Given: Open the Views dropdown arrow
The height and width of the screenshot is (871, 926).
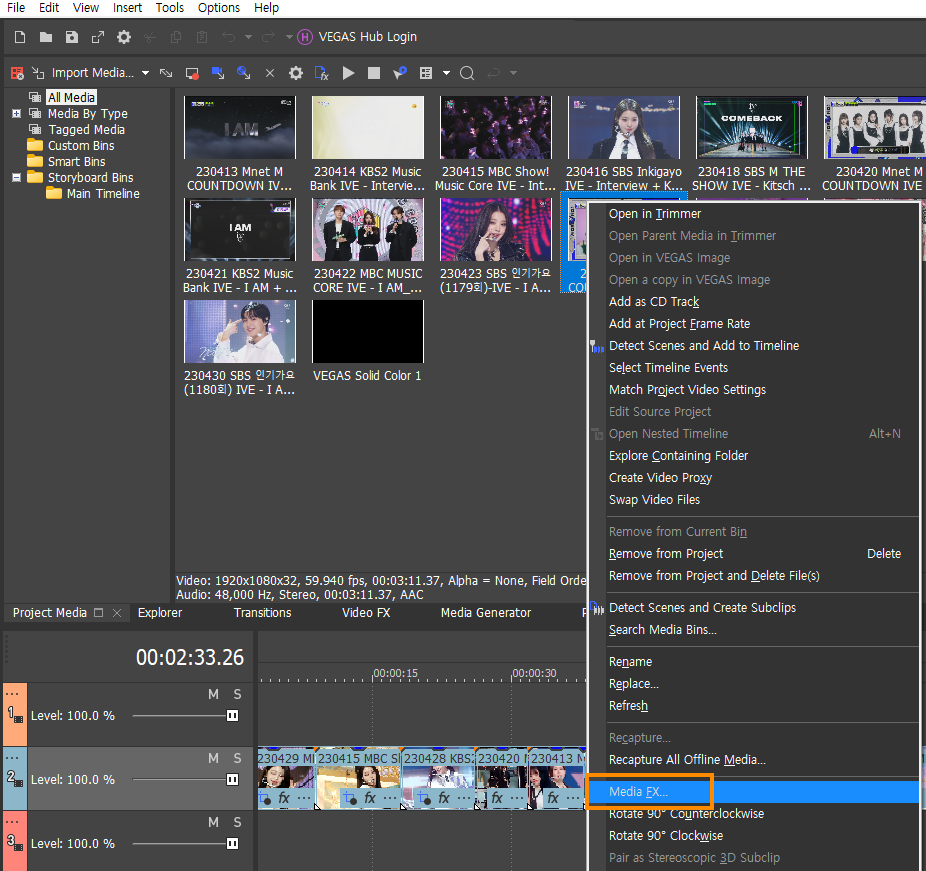Looking at the screenshot, I should [x=446, y=73].
